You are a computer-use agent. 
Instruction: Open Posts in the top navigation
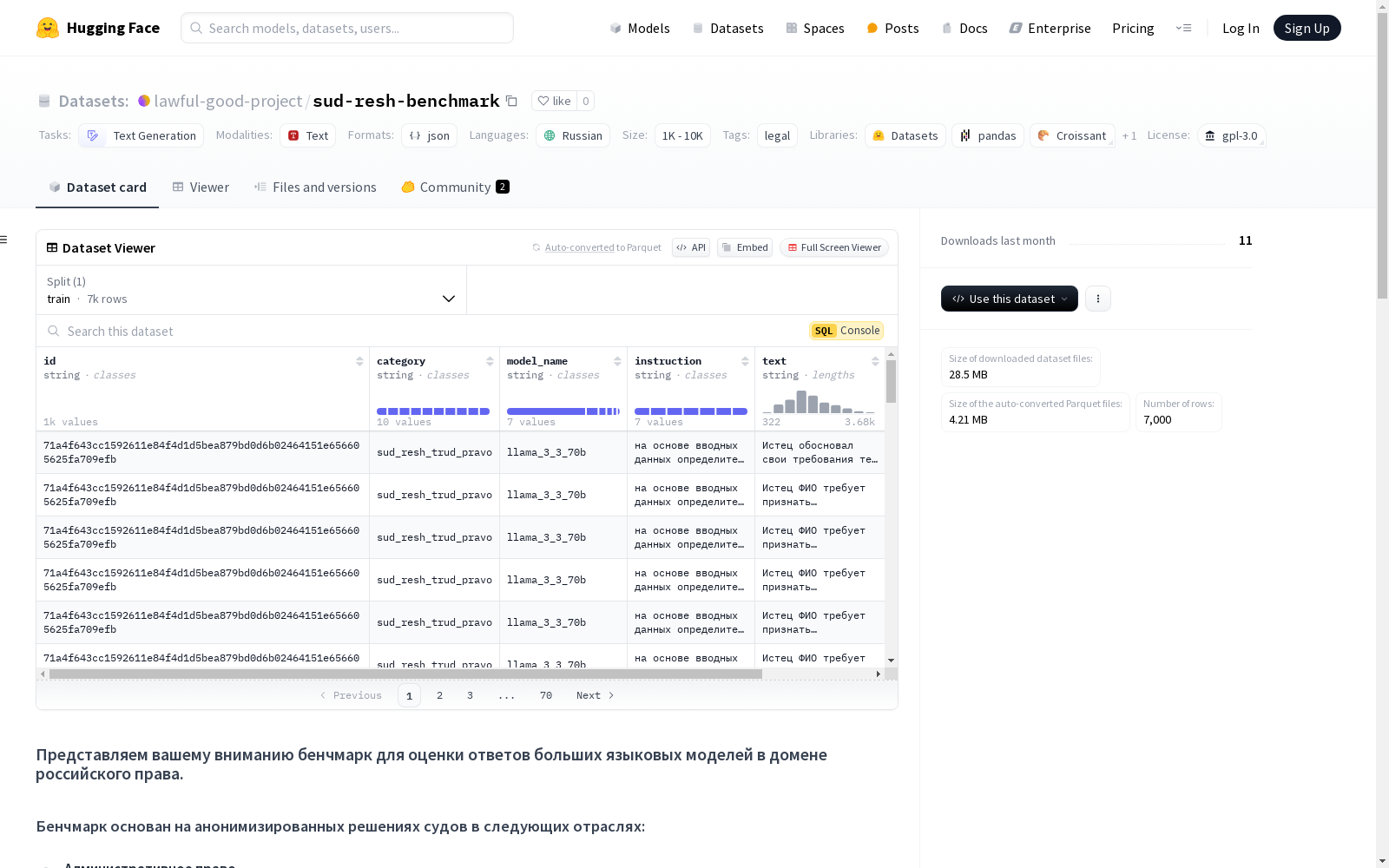(x=892, y=28)
